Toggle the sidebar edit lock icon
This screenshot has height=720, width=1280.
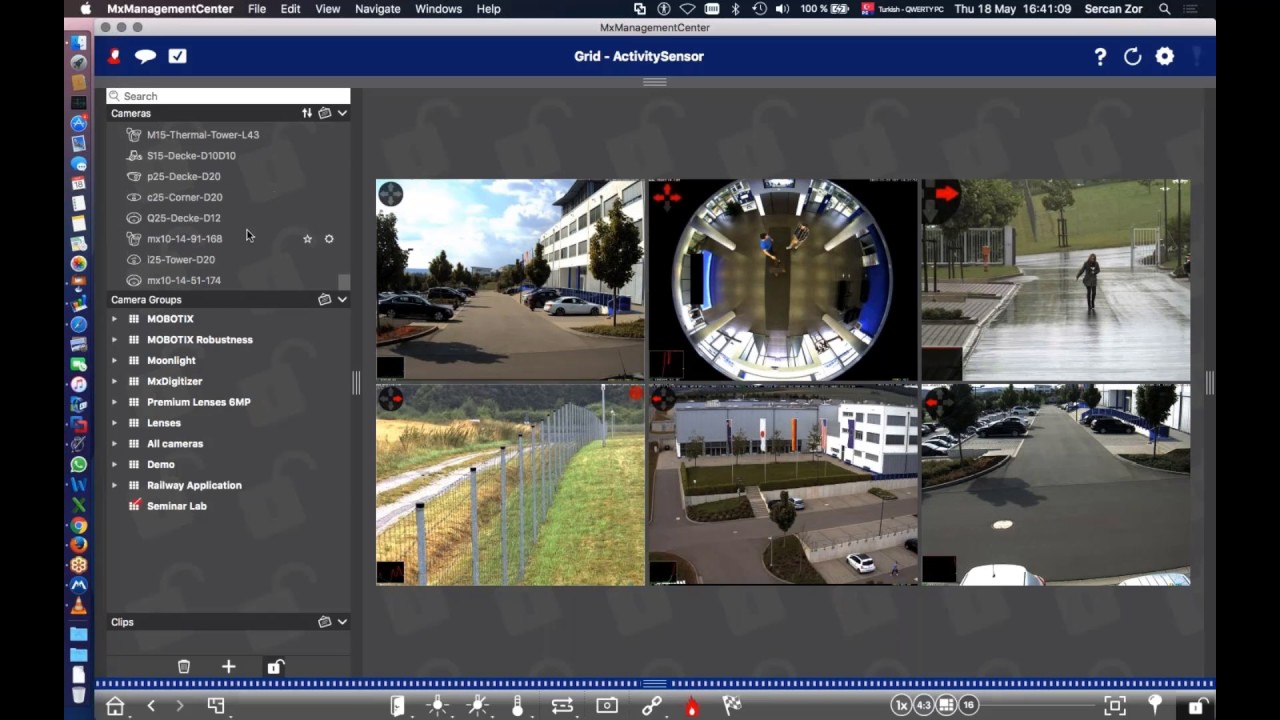(275, 667)
